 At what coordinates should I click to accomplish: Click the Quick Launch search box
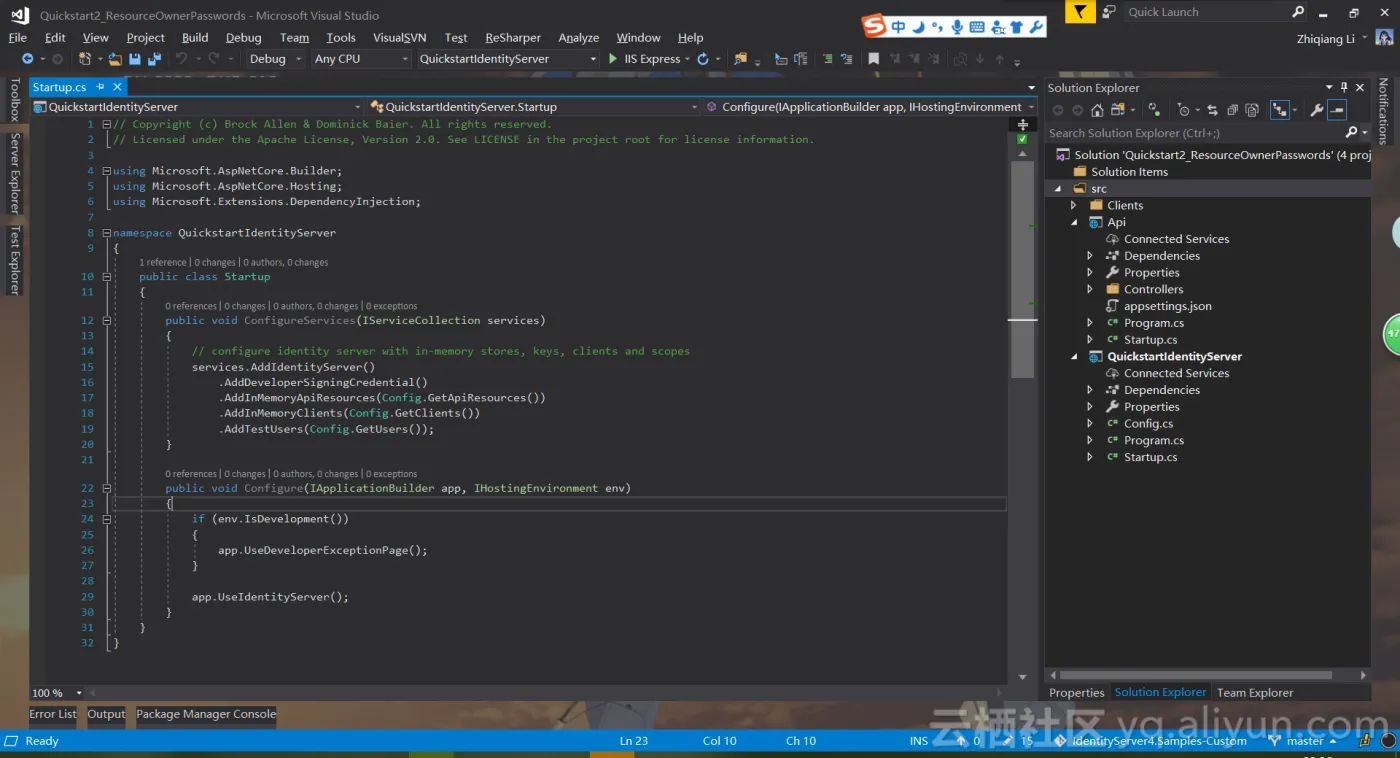click(x=1206, y=12)
